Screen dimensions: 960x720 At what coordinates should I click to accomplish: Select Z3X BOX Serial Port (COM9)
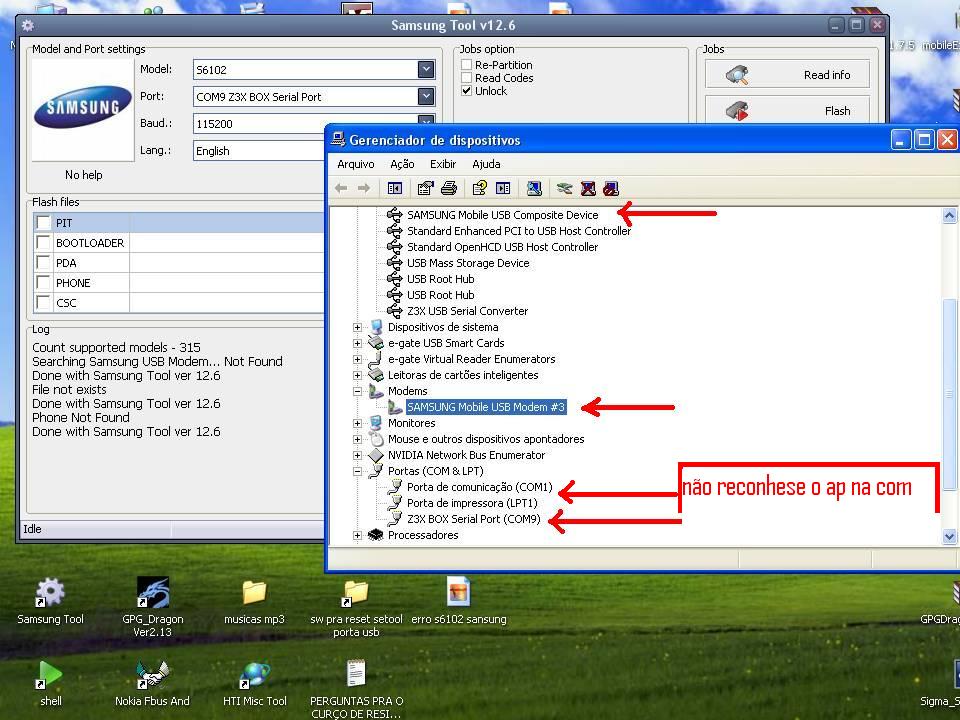(x=473, y=519)
